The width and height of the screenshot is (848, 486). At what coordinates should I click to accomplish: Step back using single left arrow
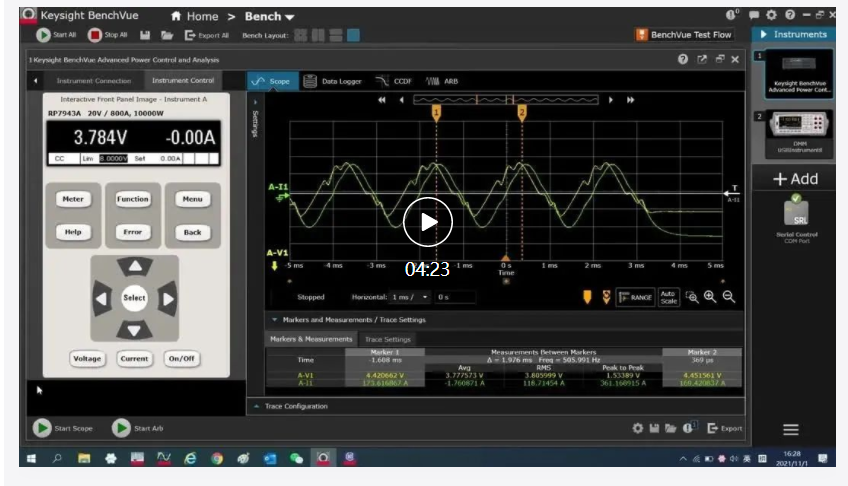401,100
